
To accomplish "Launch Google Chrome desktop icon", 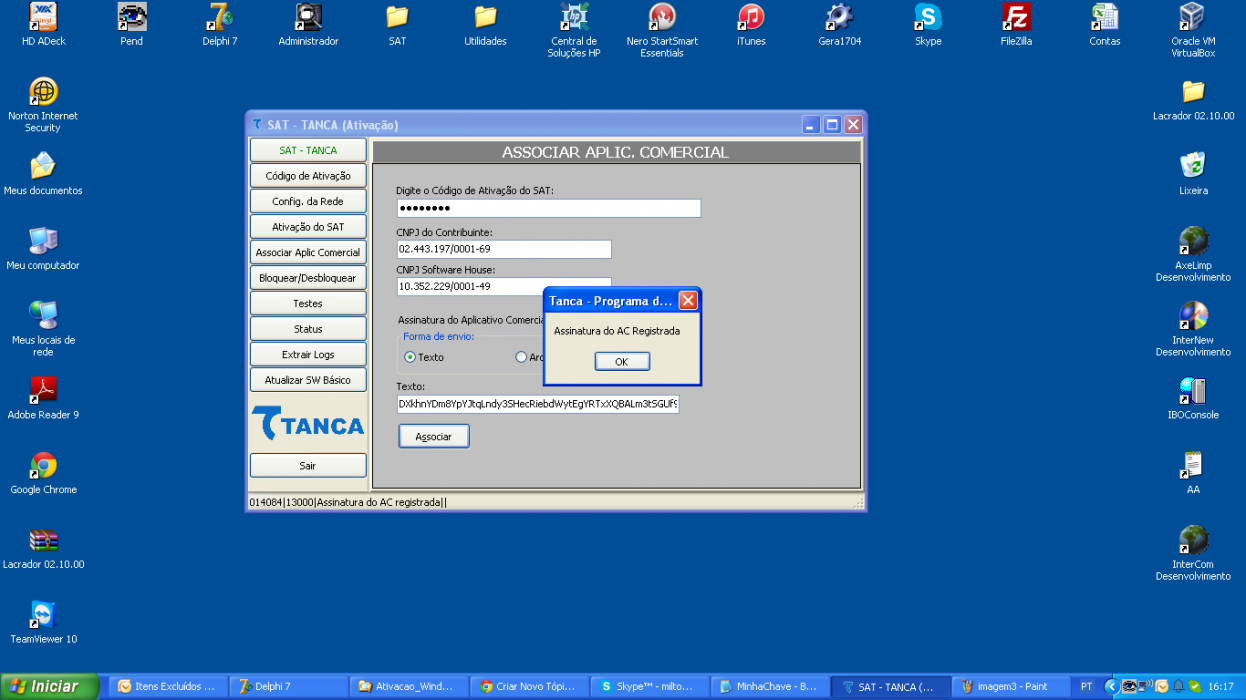I will coord(43,465).
